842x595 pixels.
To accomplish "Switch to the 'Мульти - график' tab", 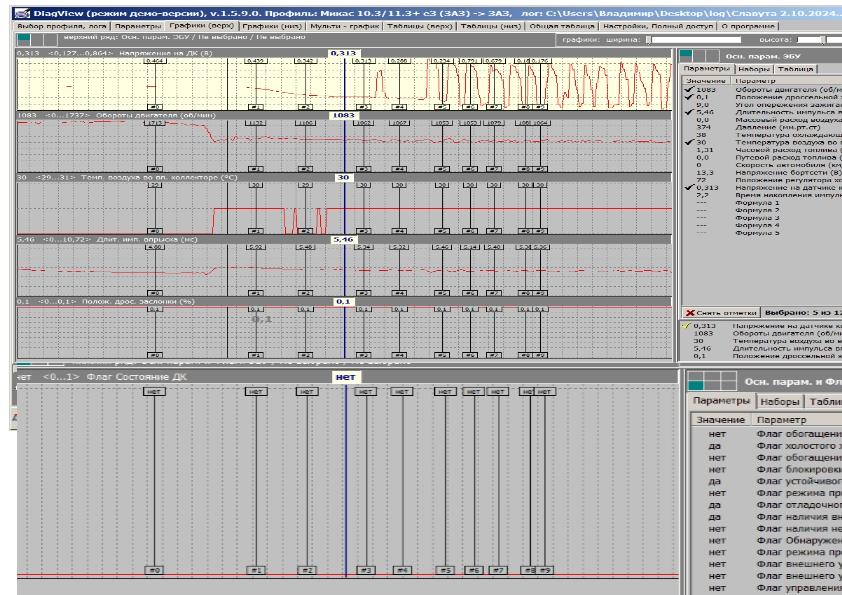I will [345, 26].
